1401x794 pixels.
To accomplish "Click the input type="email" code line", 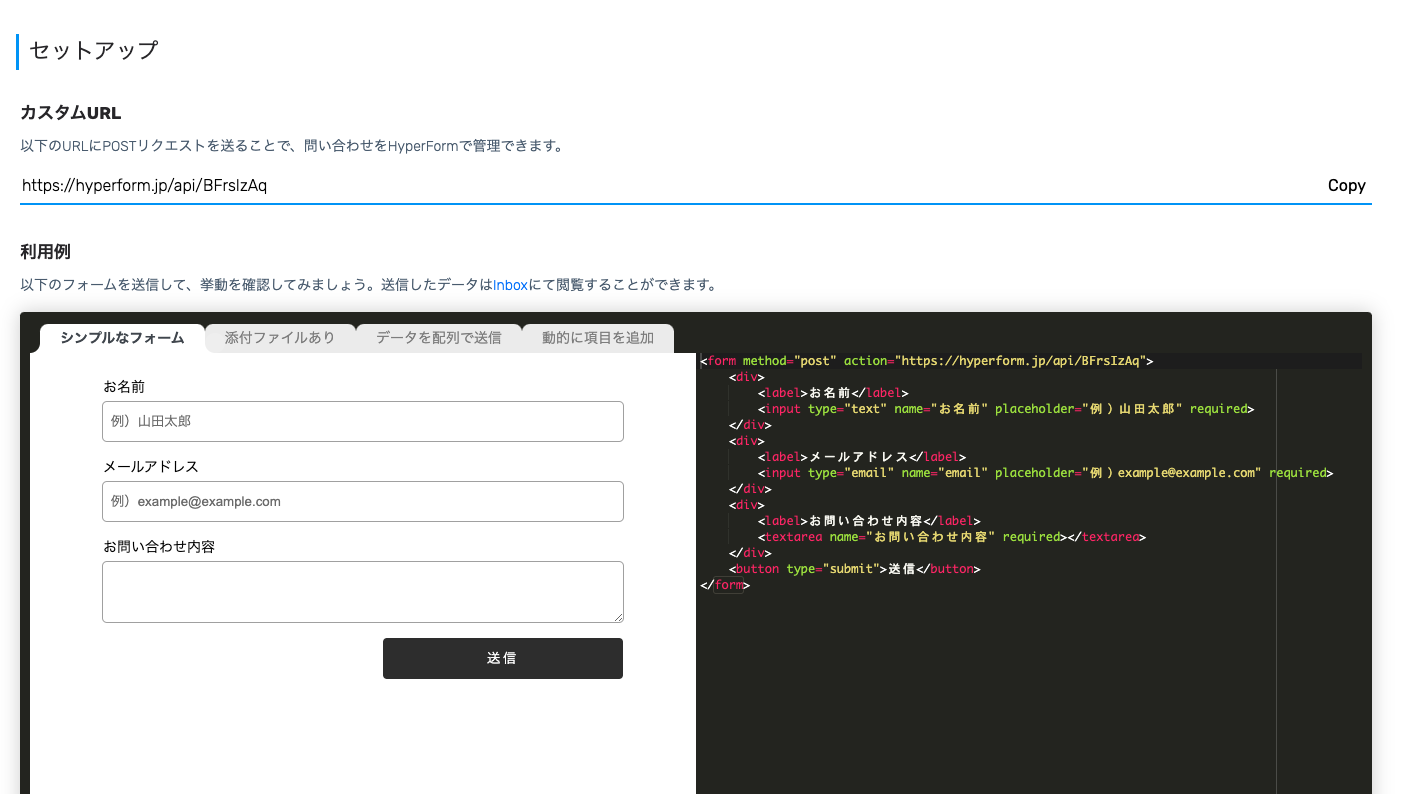I will pyautogui.click(x=1045, y=473).
